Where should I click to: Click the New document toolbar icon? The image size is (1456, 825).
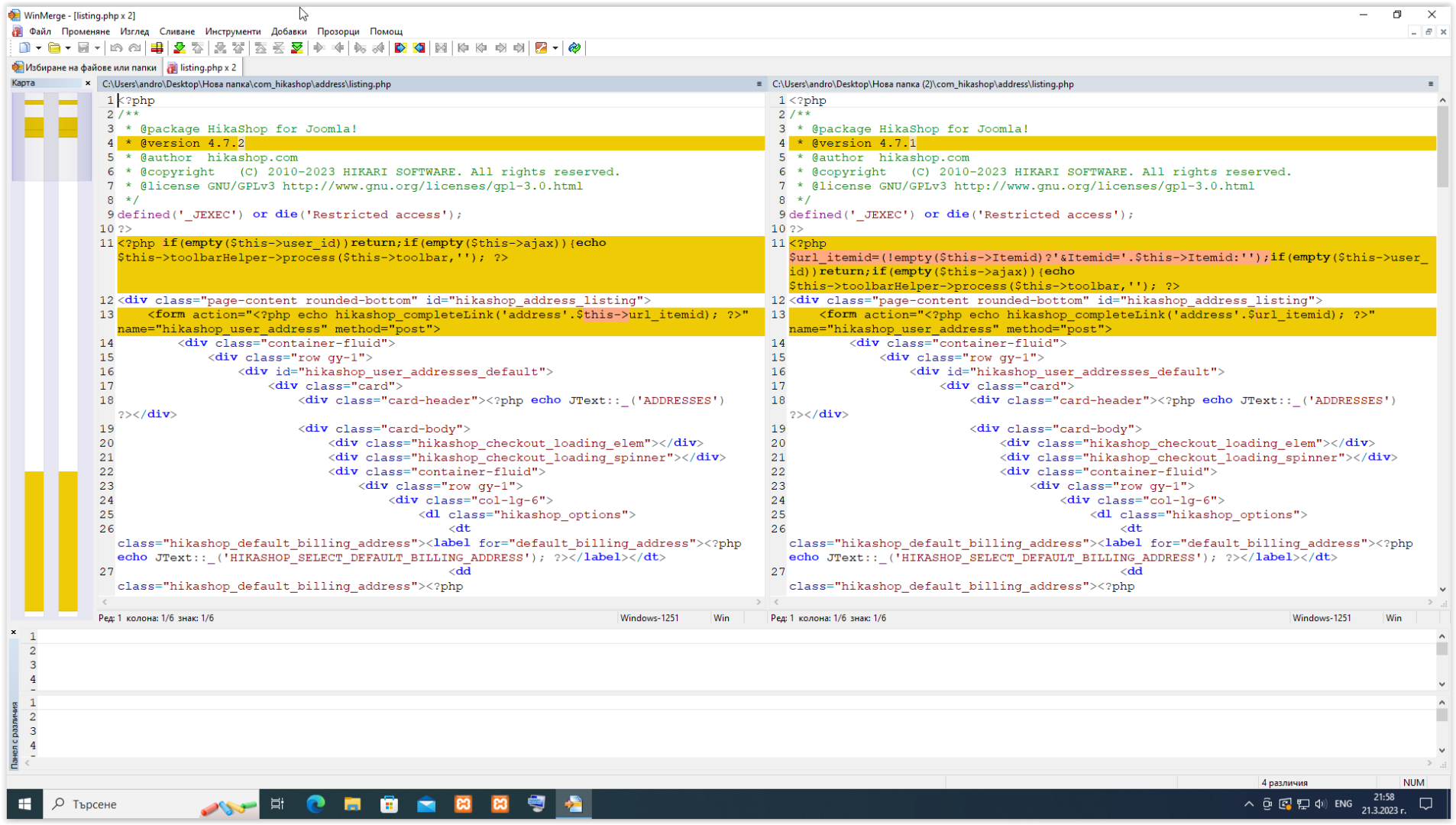pos(24,48)
